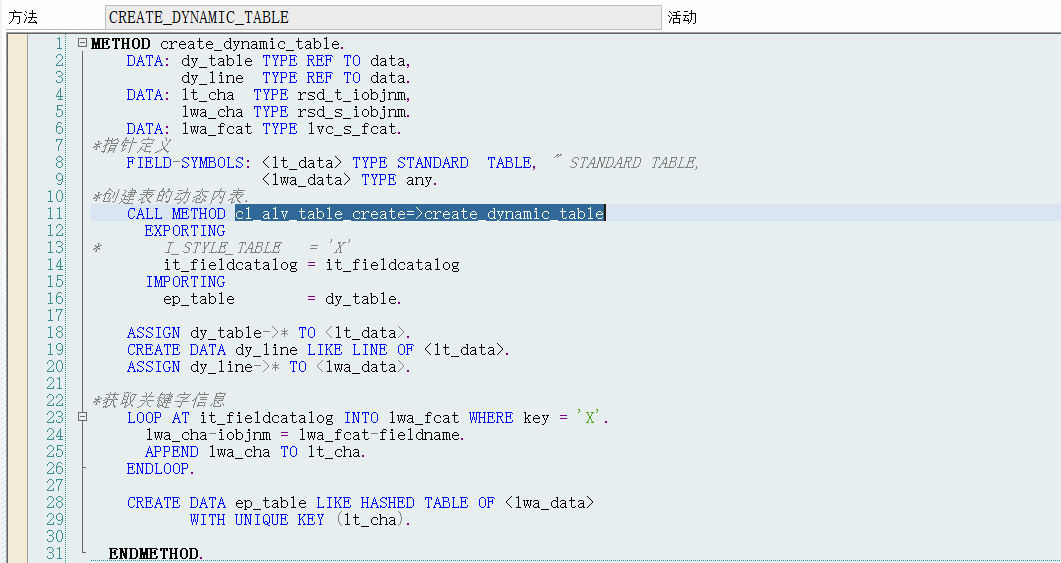Click 'WITH UNIQUE KEY (lt_cha).' line

tap(300, 520)
